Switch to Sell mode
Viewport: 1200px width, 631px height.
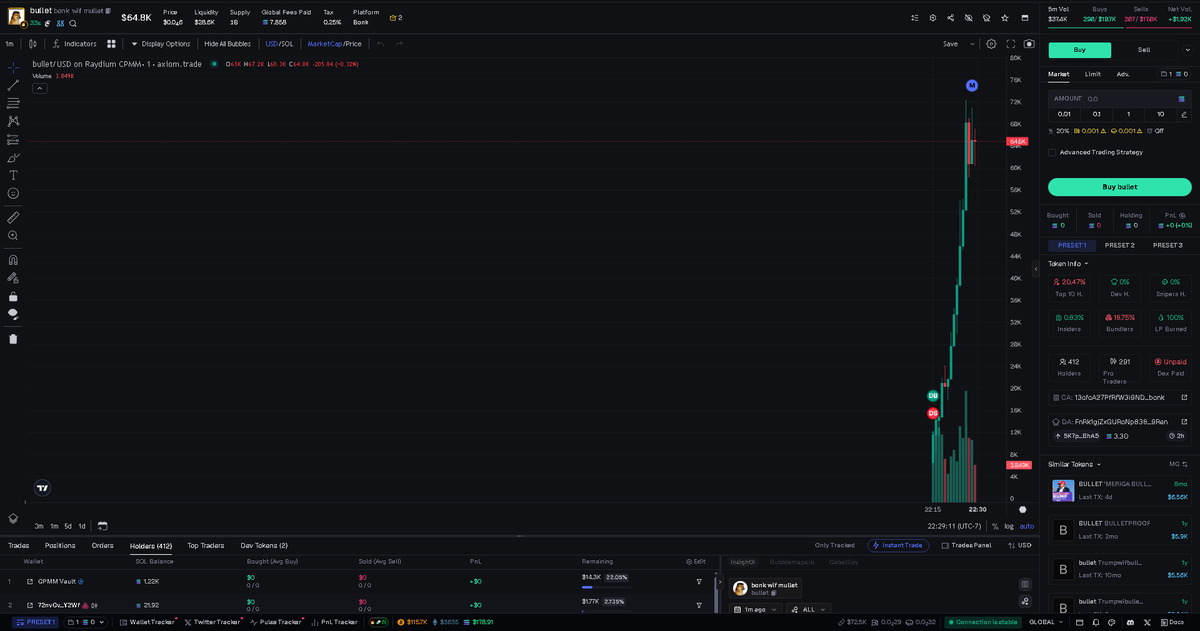point(1144,50)
